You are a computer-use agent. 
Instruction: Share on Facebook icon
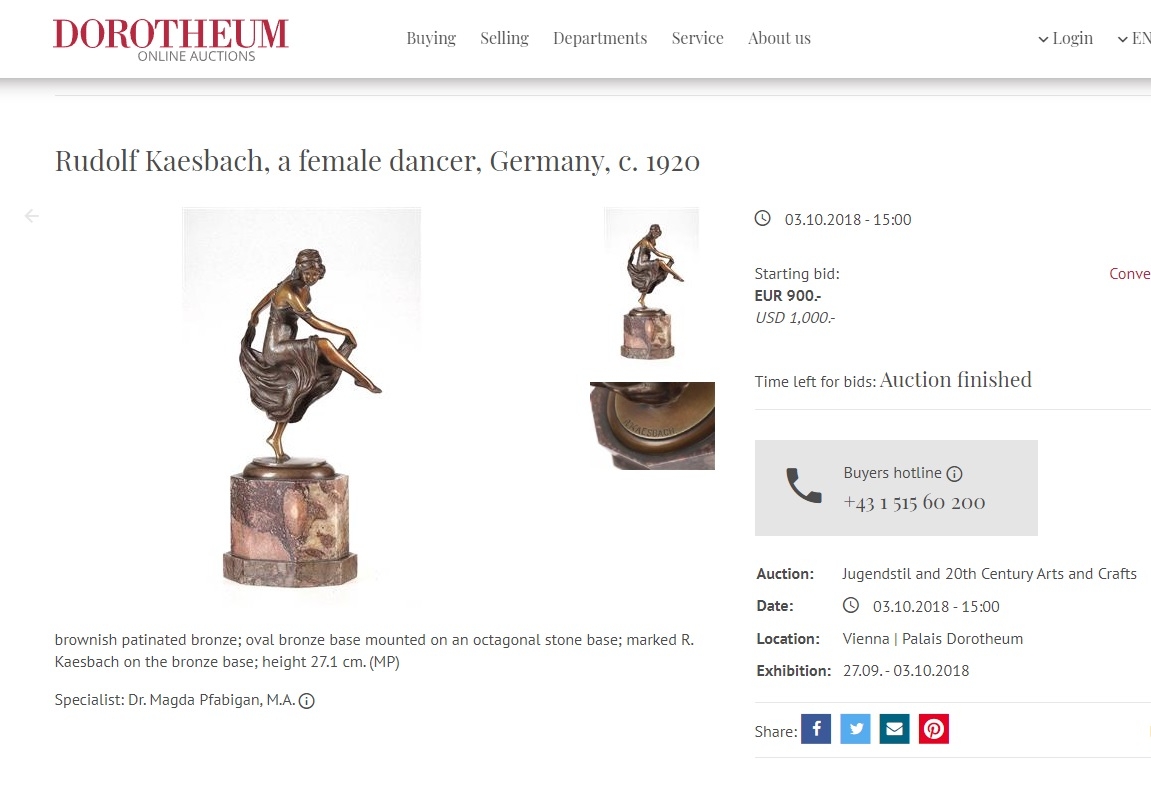tap(816, 729)
